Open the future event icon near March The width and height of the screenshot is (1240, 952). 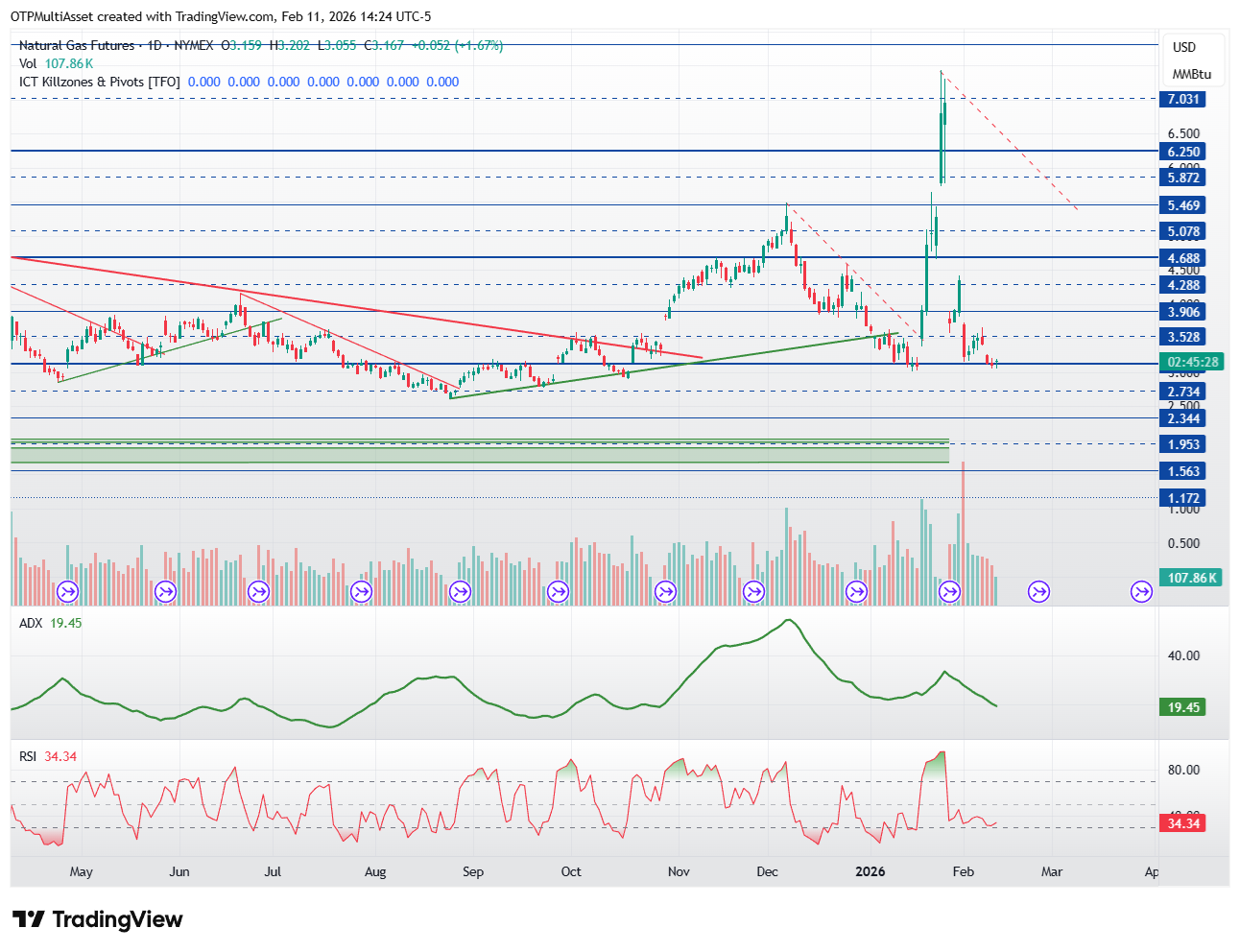point(1038,592)
